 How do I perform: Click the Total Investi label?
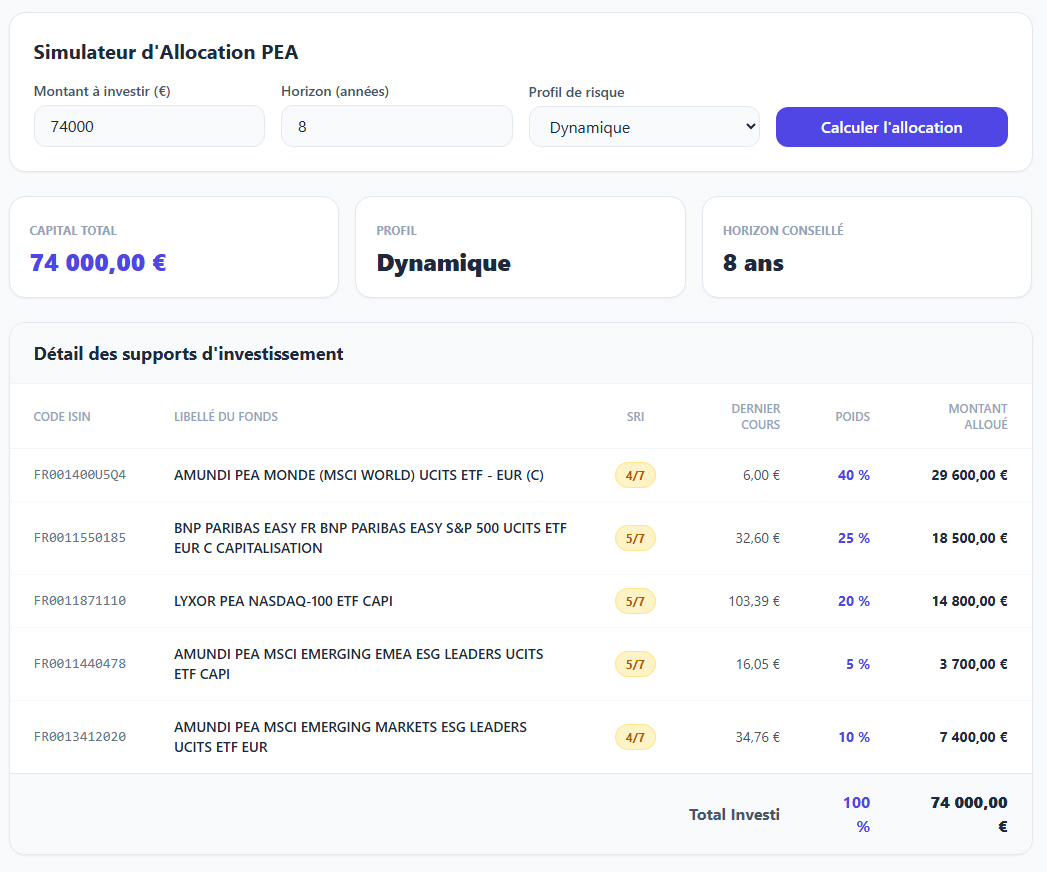tap(734, 815)
